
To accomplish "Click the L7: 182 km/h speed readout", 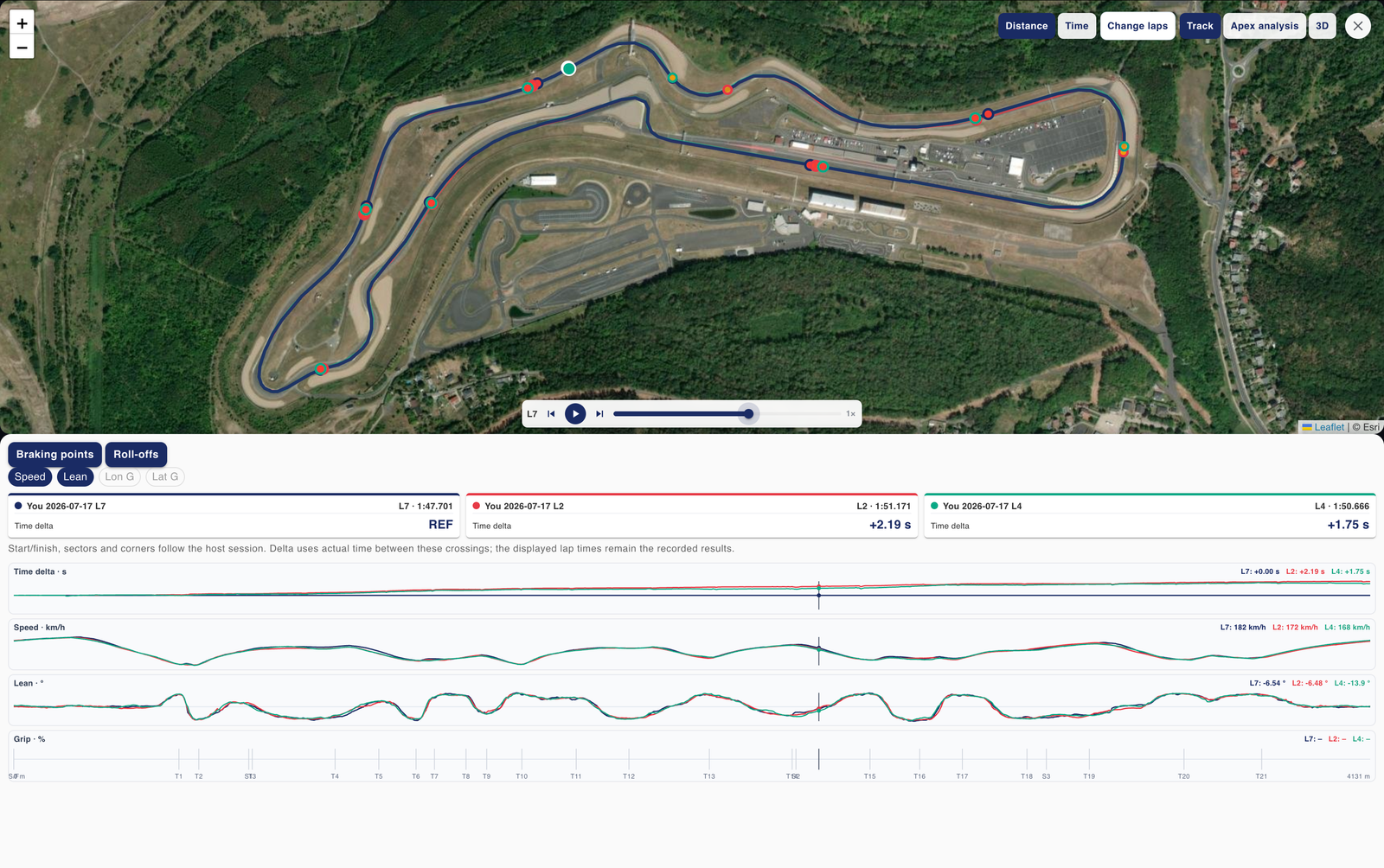I will (1243, 628).
